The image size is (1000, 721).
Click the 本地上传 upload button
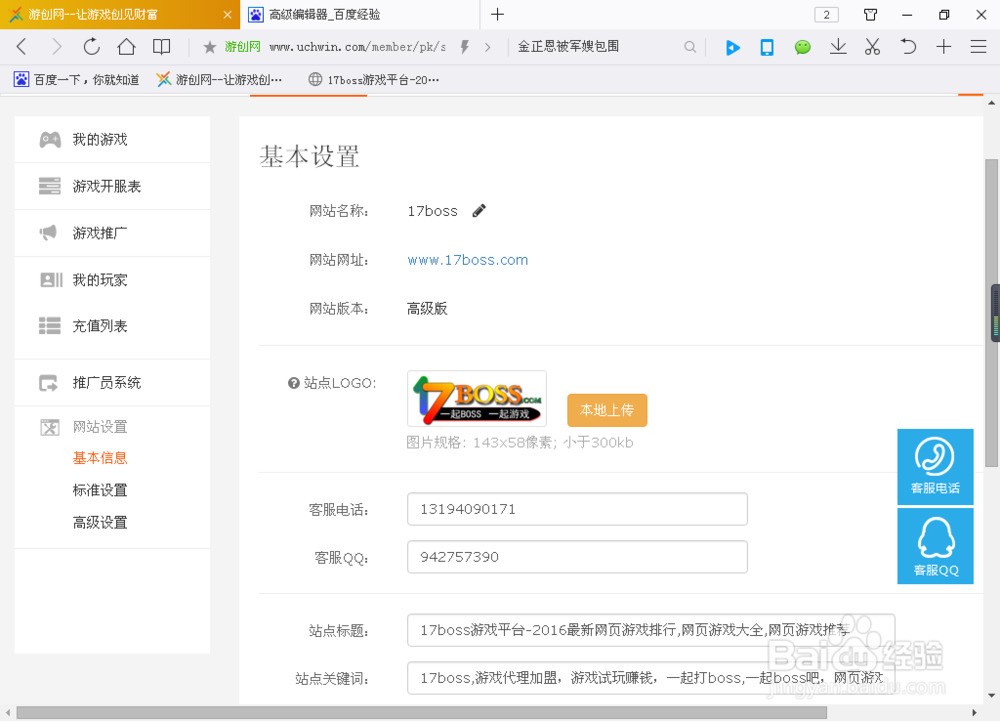pos(607,410)
